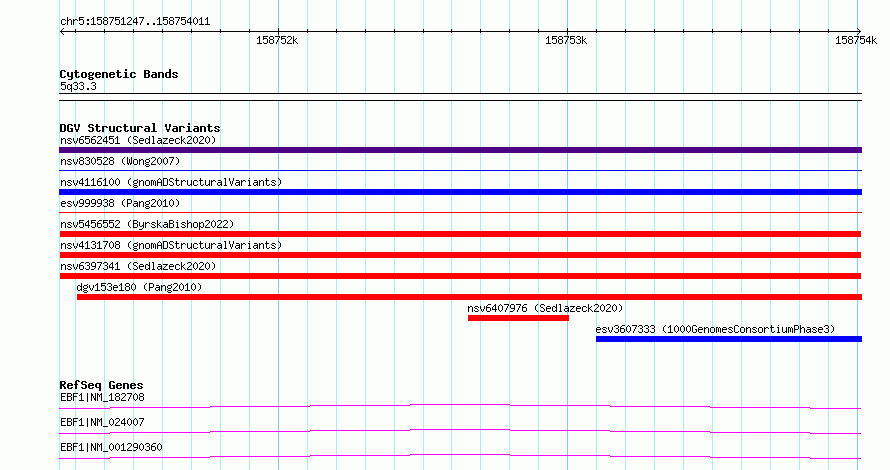Select the 5q33.3 cytogenetic band bar
Viewport: 890px width, 470px height.
(x=460, y=97)
